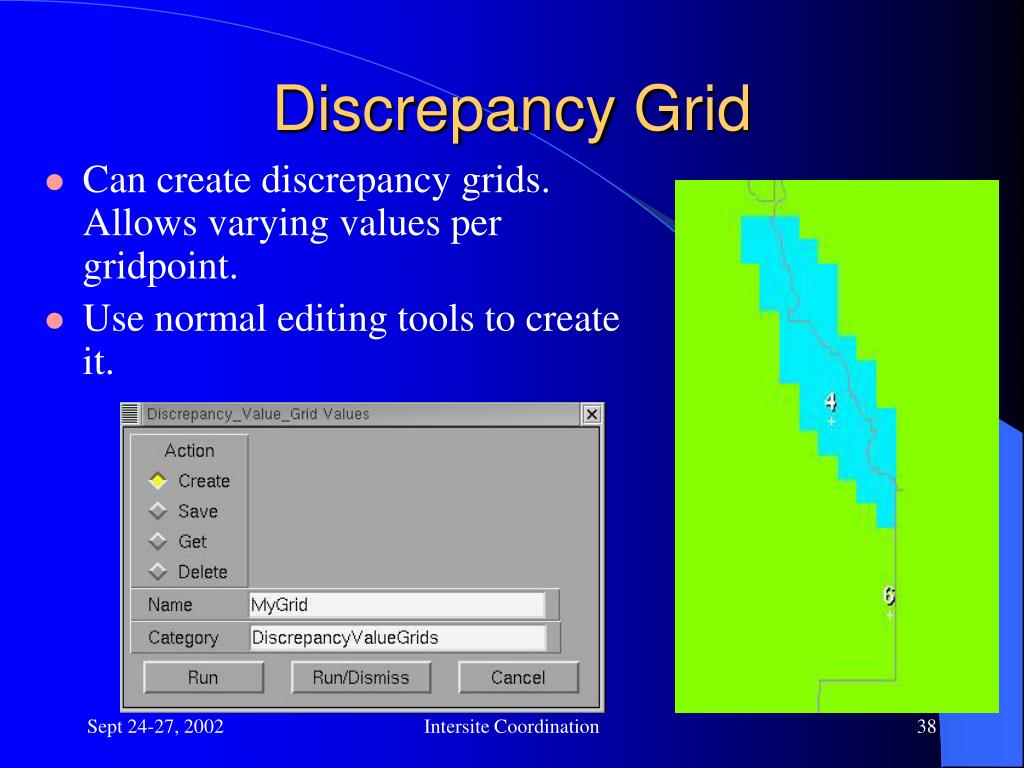Click the grid sample point labeled 4

coord(831,422)
